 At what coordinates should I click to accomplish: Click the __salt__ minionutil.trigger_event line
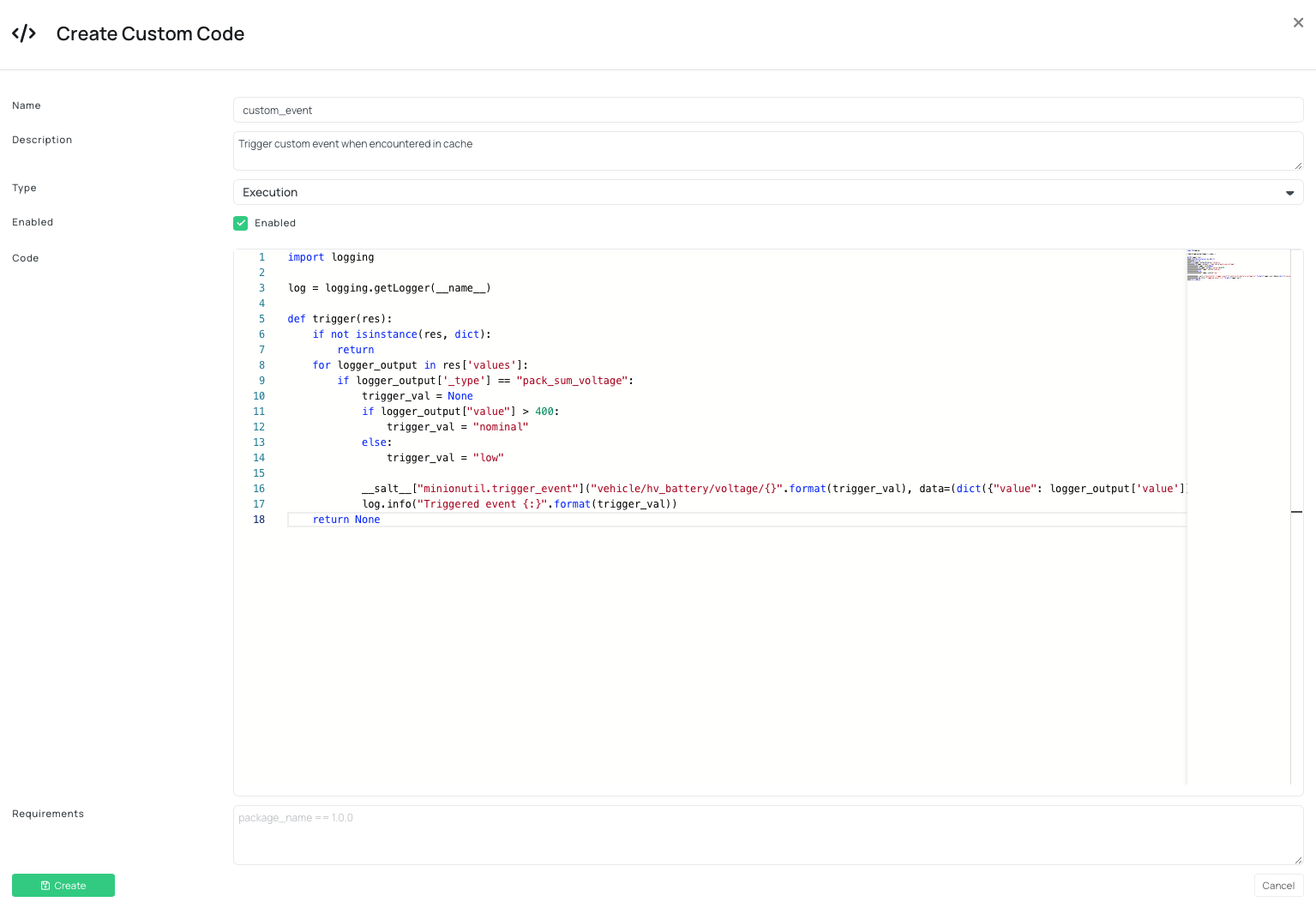(x=773, y=489)
